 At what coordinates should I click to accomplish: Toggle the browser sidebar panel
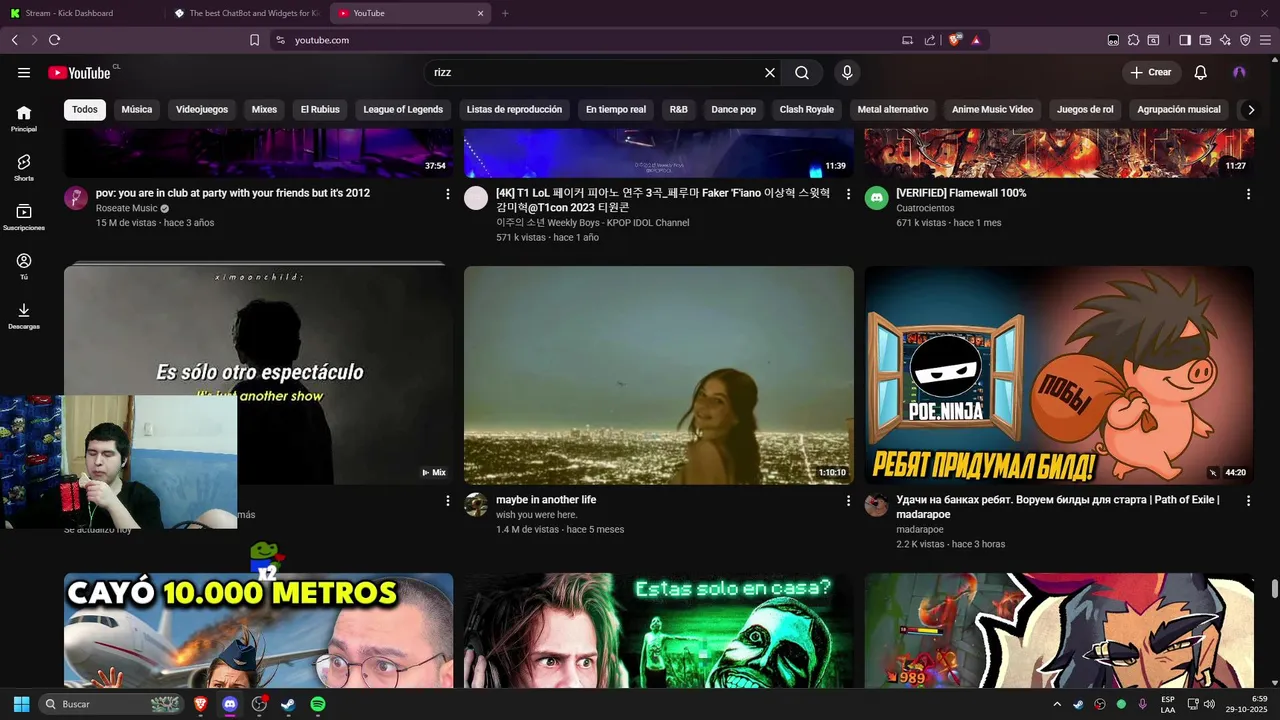pyautogui.click(x=1185, y=40)
